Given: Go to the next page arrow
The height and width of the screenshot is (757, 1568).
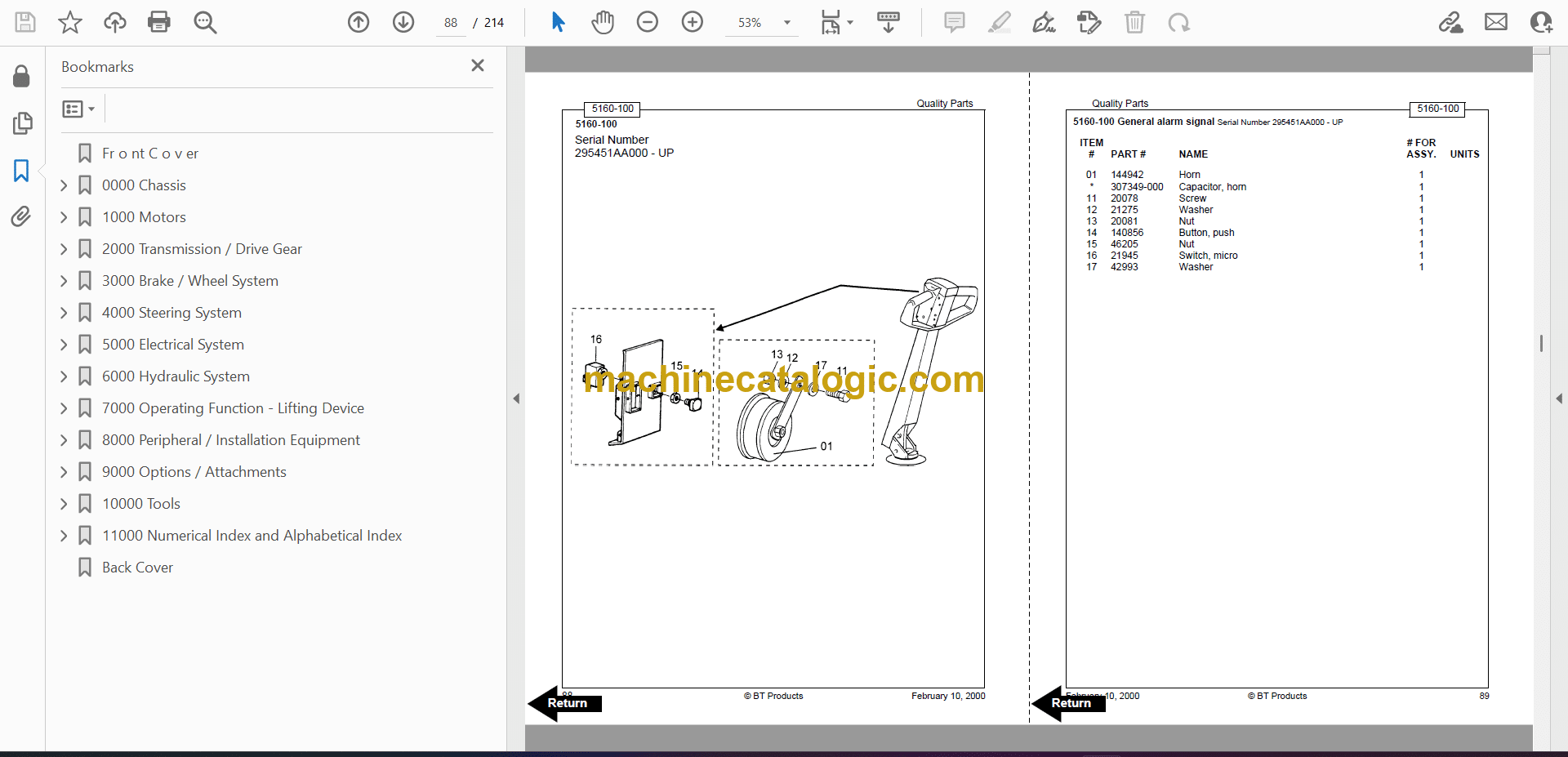Looking at the screenshot, I should point(403,22).
